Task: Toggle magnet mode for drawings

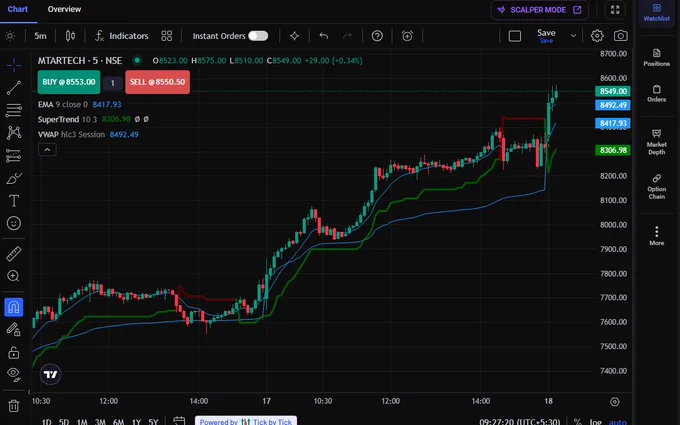Action: (x=13, y=307)
